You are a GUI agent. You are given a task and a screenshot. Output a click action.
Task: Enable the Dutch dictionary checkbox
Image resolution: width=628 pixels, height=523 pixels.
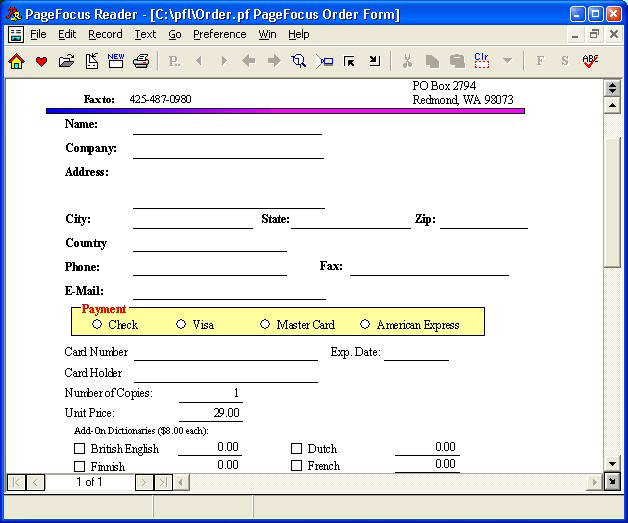click(x=296, y=448)
